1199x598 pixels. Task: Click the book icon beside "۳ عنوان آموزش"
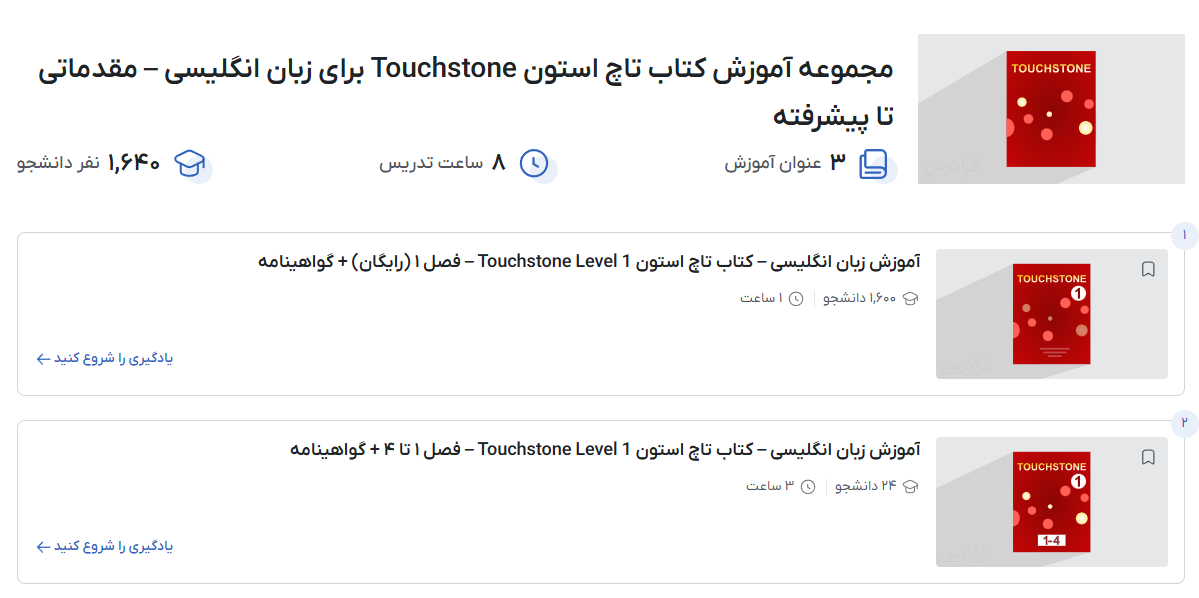tap(874, 162)
